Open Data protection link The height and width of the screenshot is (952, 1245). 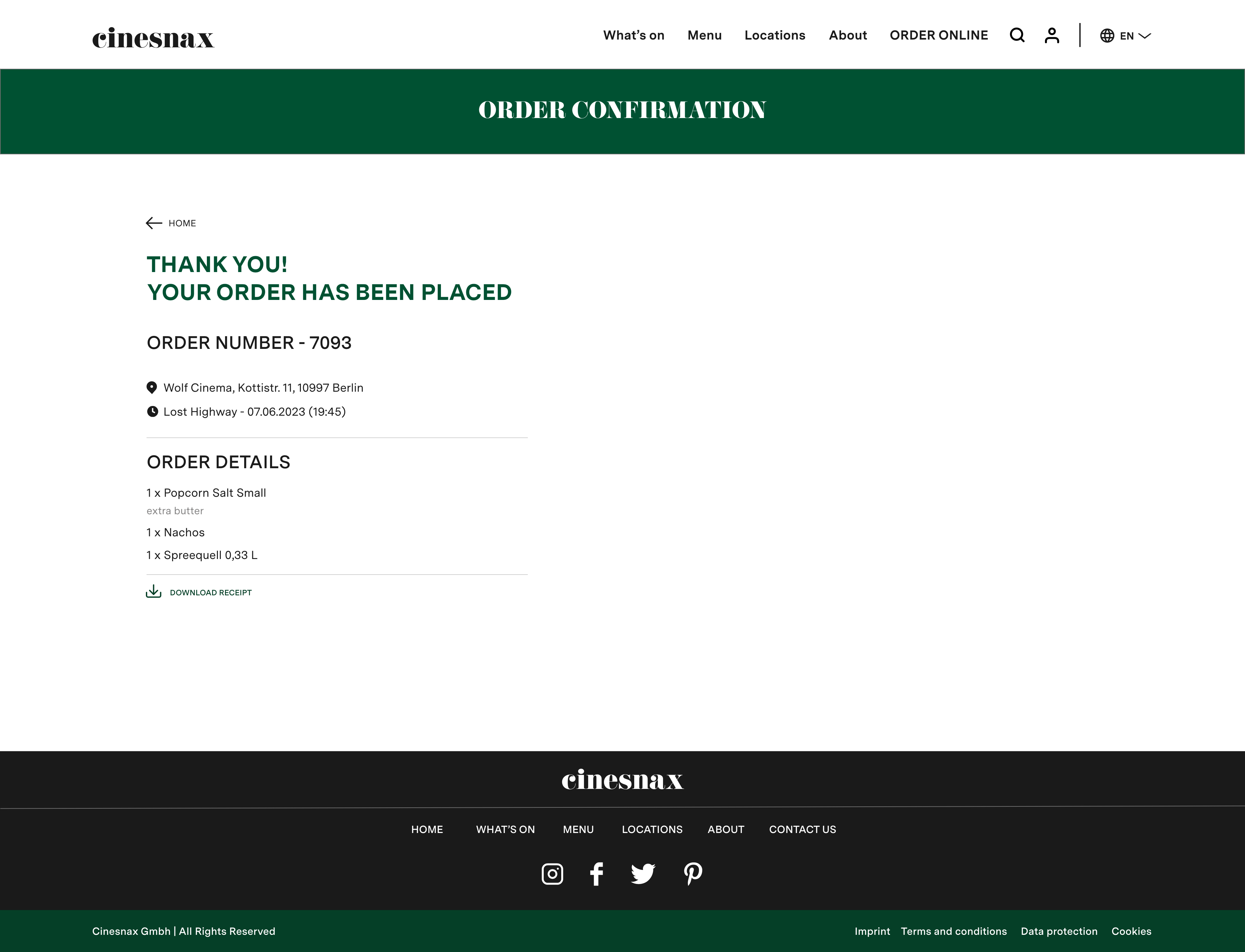pyautogui.click(x=1059, y=931)
